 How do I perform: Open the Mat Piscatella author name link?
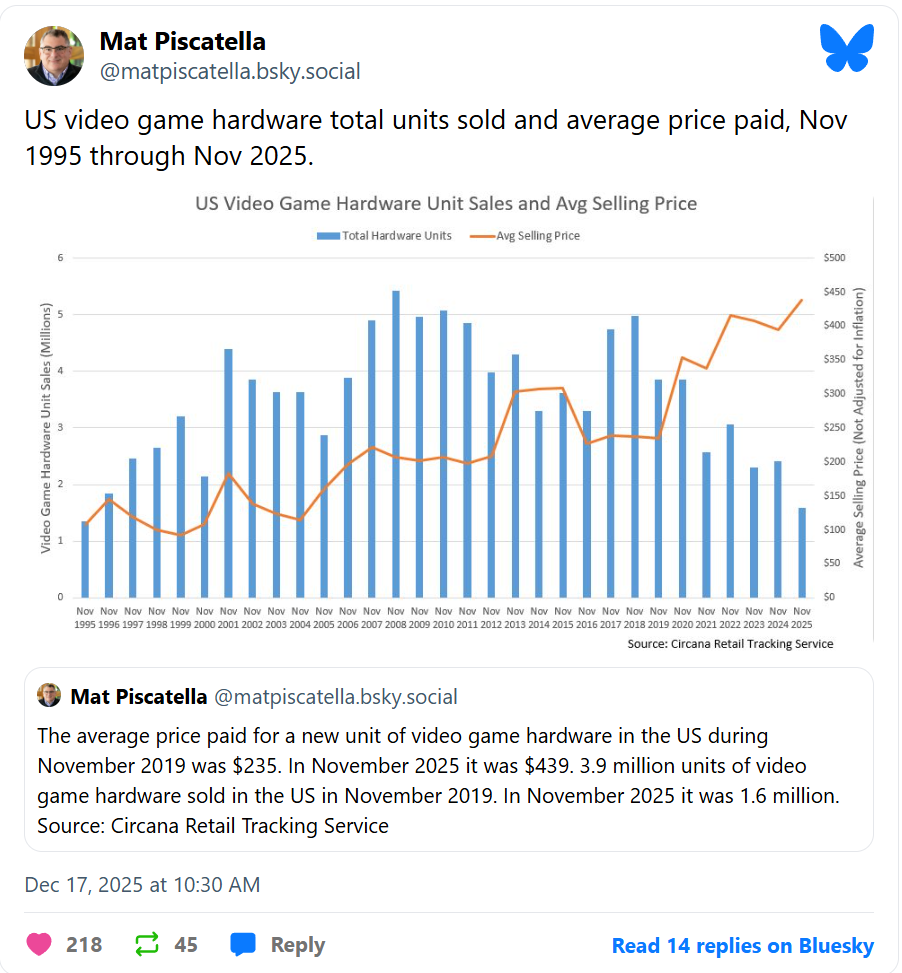pyautogui.click(x=183, y=41)
